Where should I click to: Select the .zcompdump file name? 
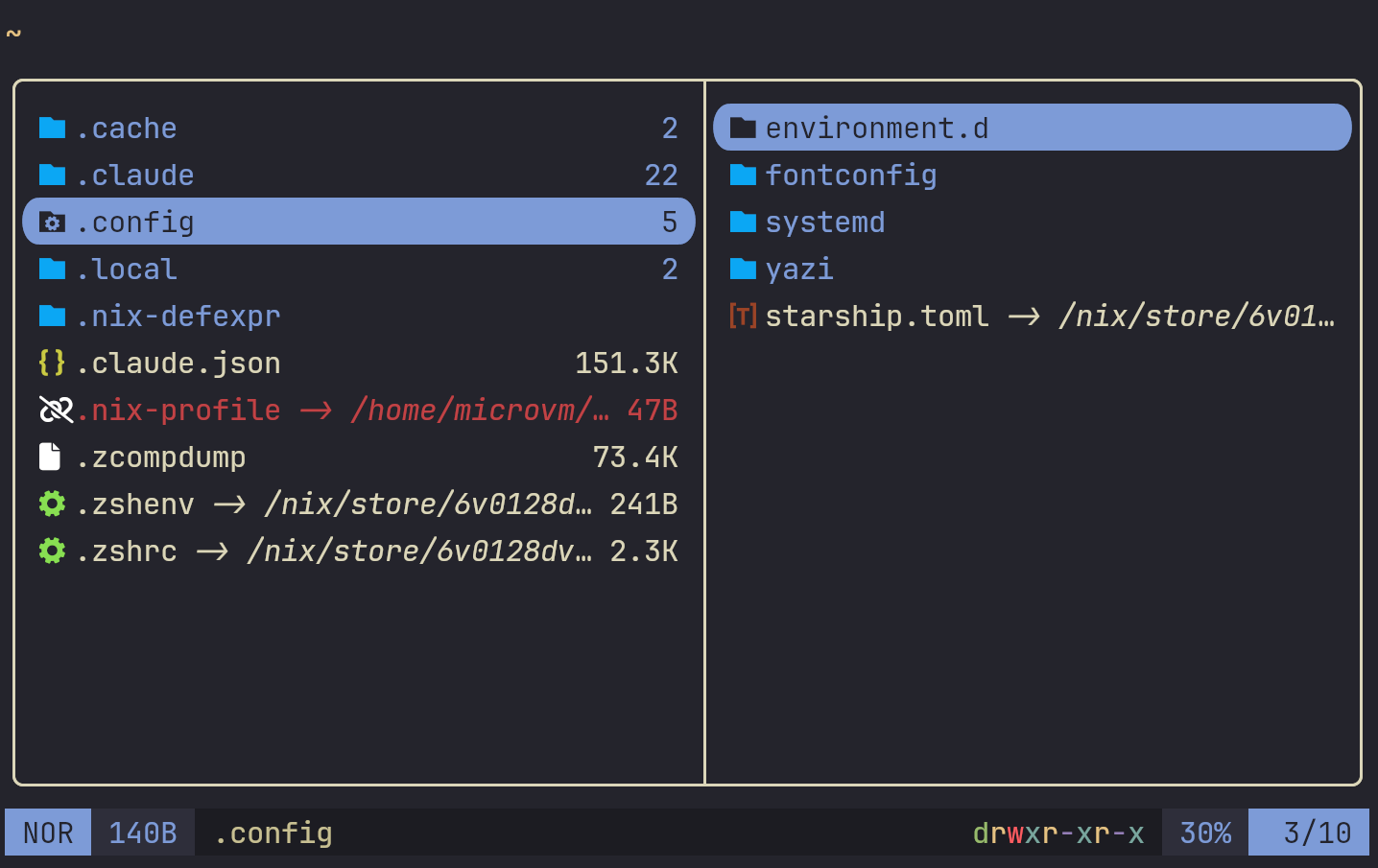[x=160, y=457]
